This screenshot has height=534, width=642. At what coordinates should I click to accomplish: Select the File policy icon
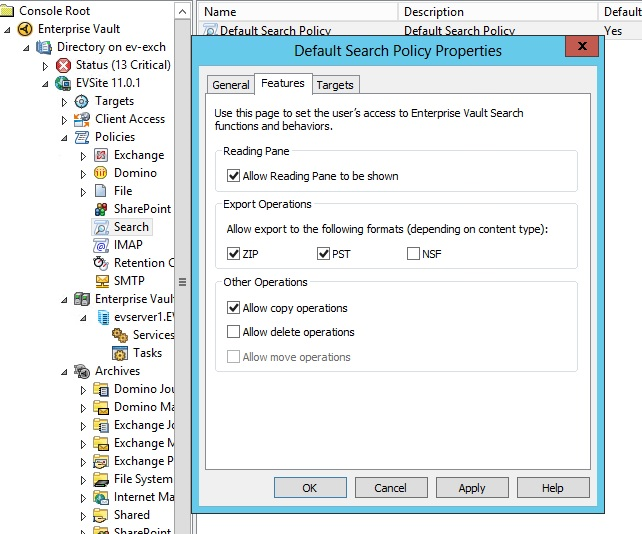tap(101, 191)
